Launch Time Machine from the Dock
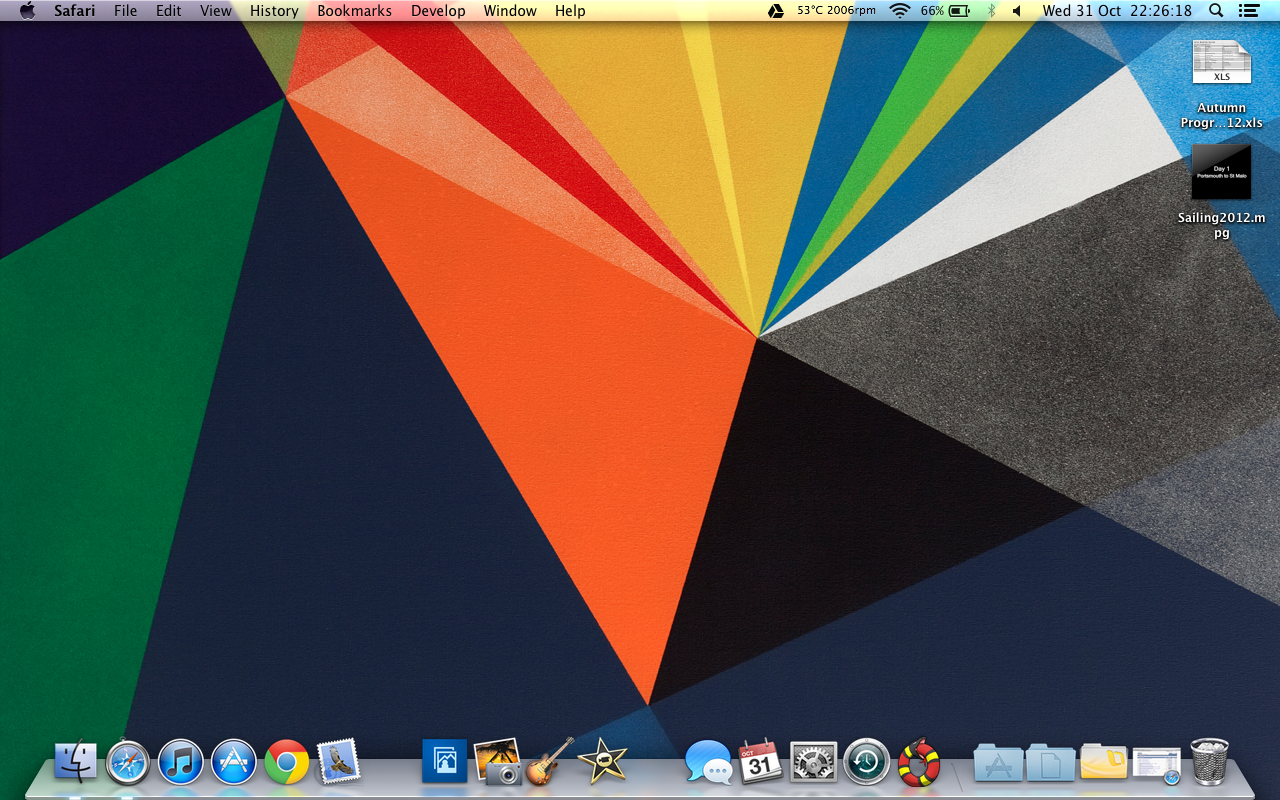Viewport: 1280px width, 800px height. (866, 762)
